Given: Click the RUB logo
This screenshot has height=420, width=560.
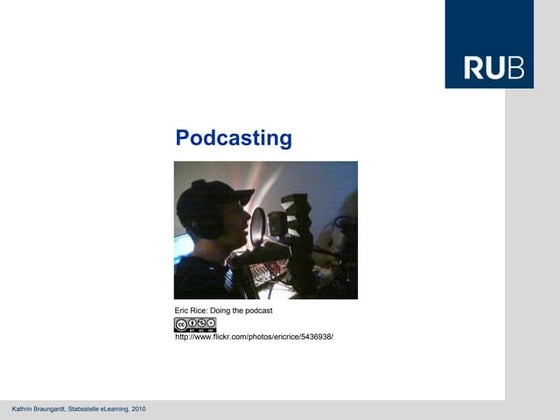Looking at the screenshot, I should pyautogui.click(x=489, y=44).
